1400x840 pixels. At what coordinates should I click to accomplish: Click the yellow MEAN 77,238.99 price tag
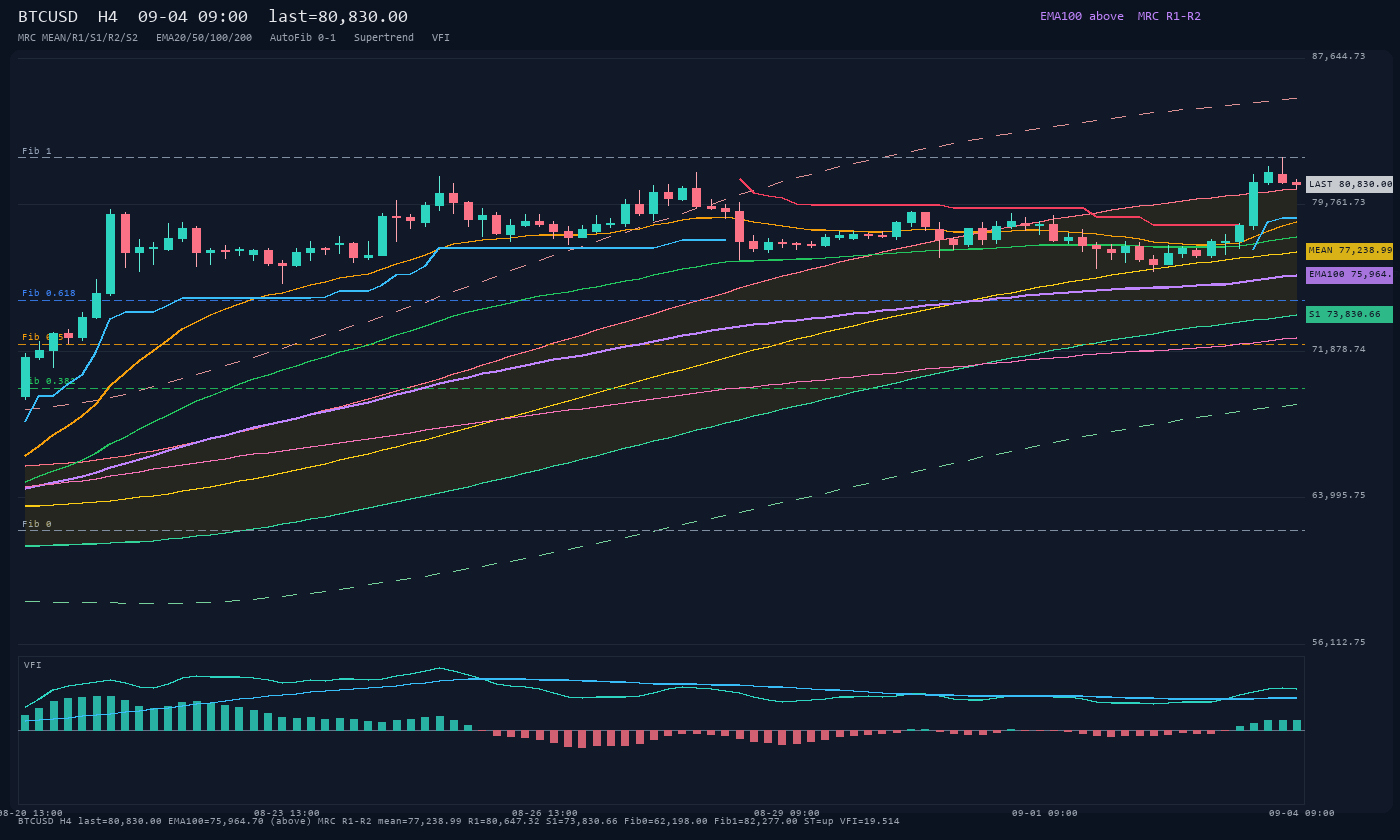tap(1350, 250)
